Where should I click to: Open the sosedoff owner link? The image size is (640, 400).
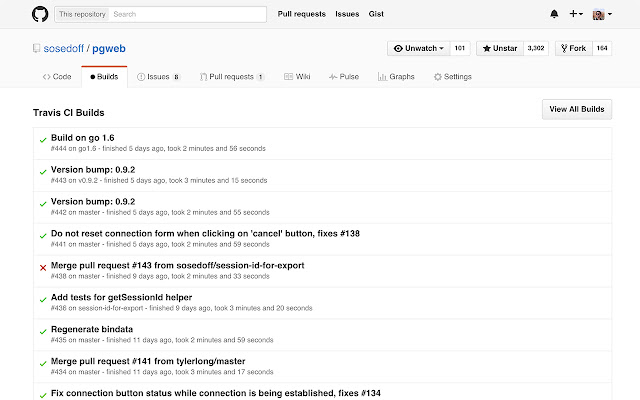click(x=64, y=49)
